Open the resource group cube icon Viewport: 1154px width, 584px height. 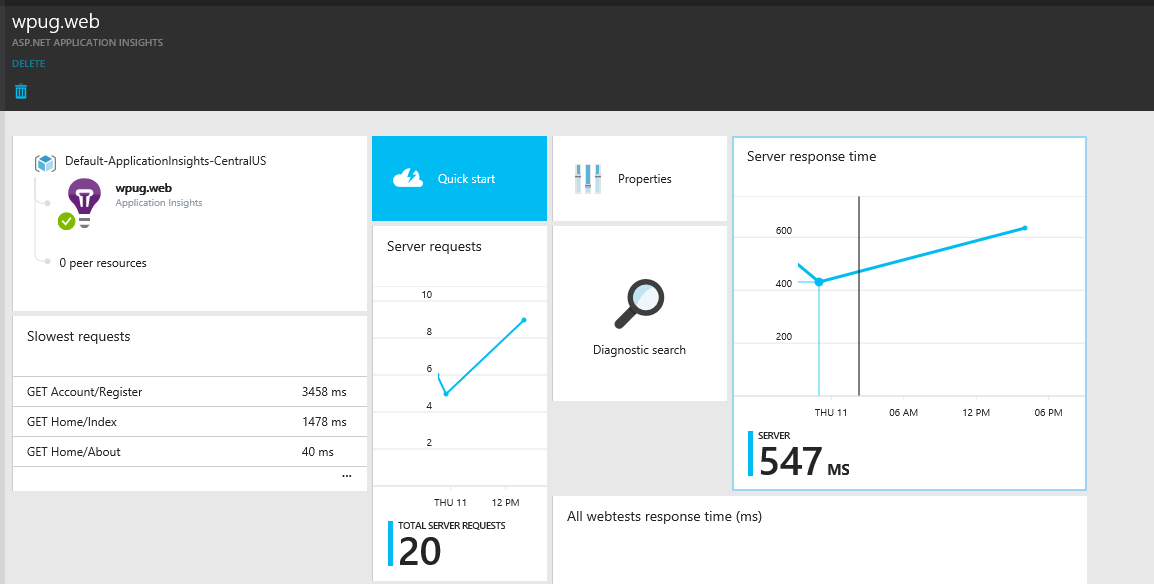(x=46, y=163)
